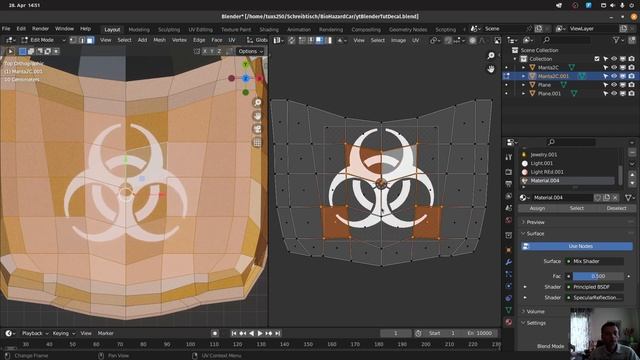Toggle Collection visibility eye icon
This screenshot has width=640, height=360.
pos(614,59)
